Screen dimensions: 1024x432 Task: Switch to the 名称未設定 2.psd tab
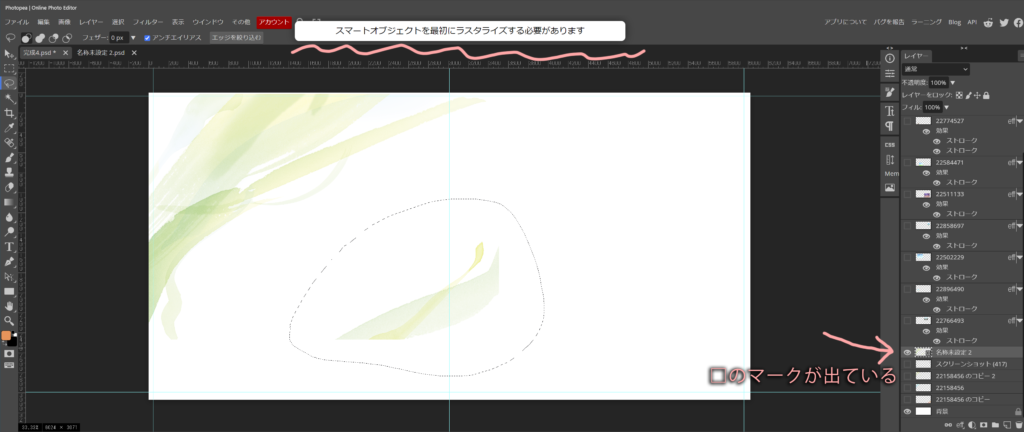pos(100,52)
